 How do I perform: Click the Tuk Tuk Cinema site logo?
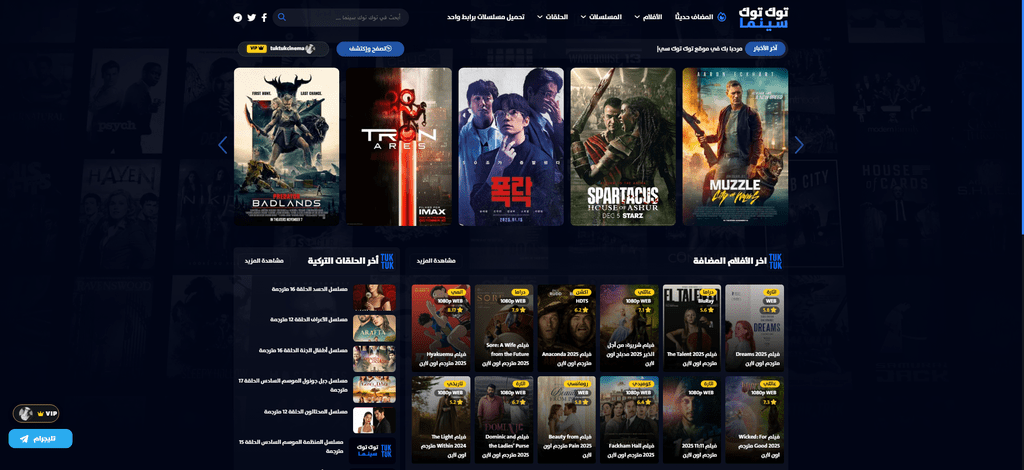point(763,17)
